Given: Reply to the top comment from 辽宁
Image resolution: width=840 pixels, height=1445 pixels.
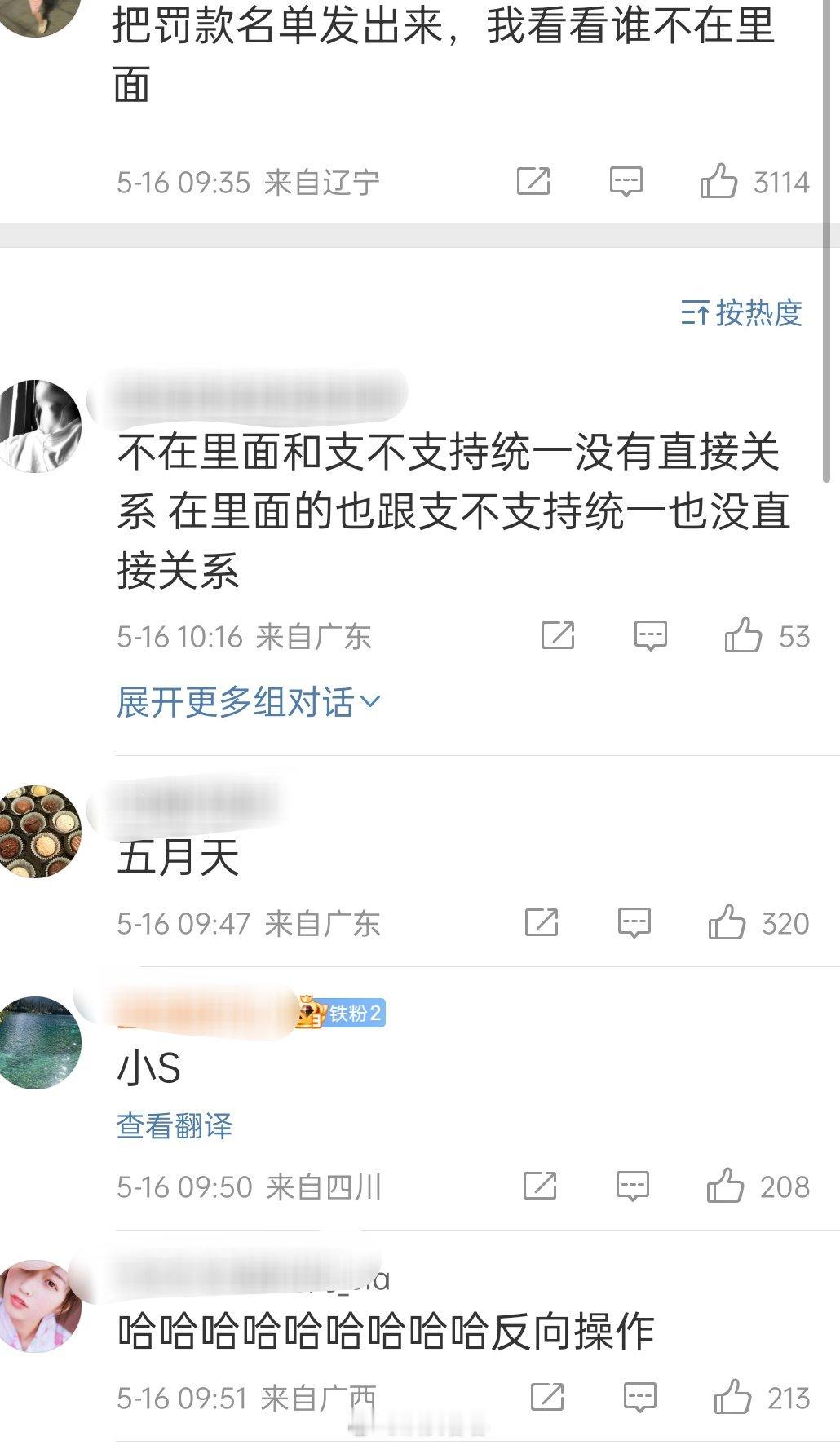Looking at the screenshot, I should tap(626, 181).
